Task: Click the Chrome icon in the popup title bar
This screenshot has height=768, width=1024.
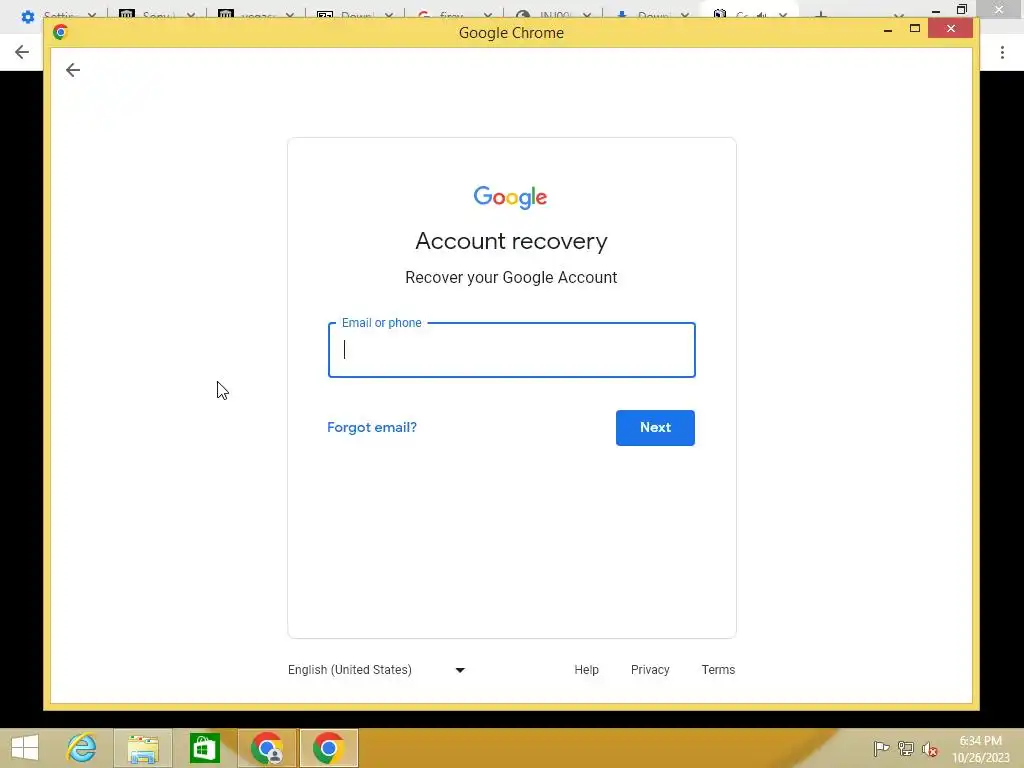Action: tap(60, 32)
